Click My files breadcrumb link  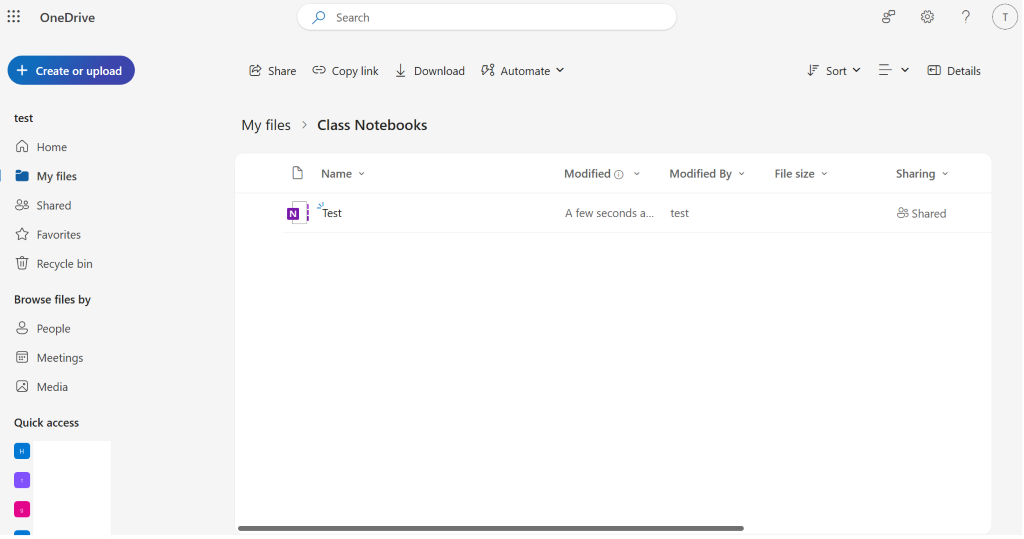266,125
